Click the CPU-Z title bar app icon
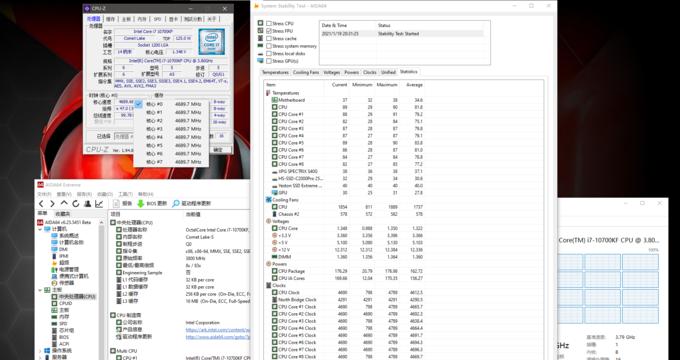 point(87,8)
